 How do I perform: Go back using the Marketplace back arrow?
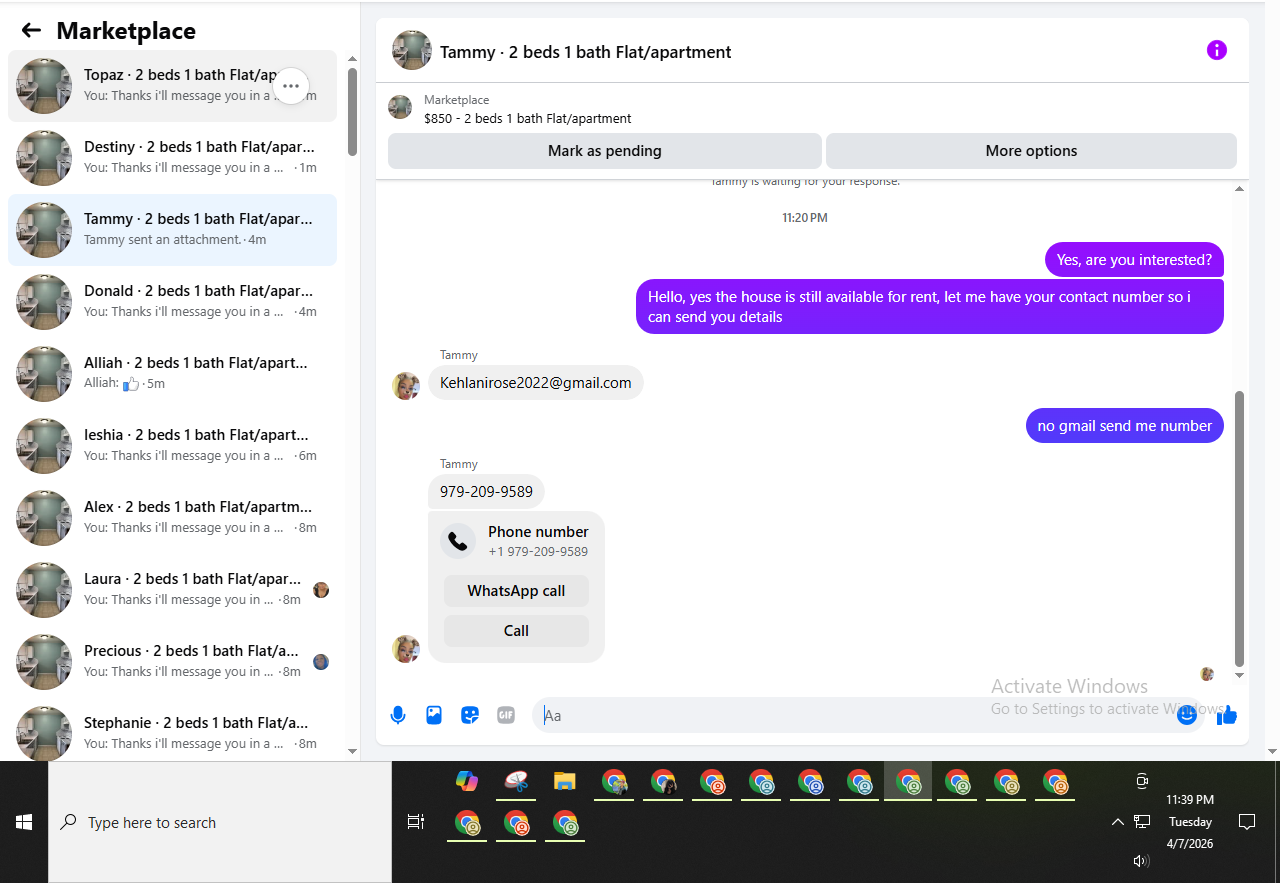point(31,30)
